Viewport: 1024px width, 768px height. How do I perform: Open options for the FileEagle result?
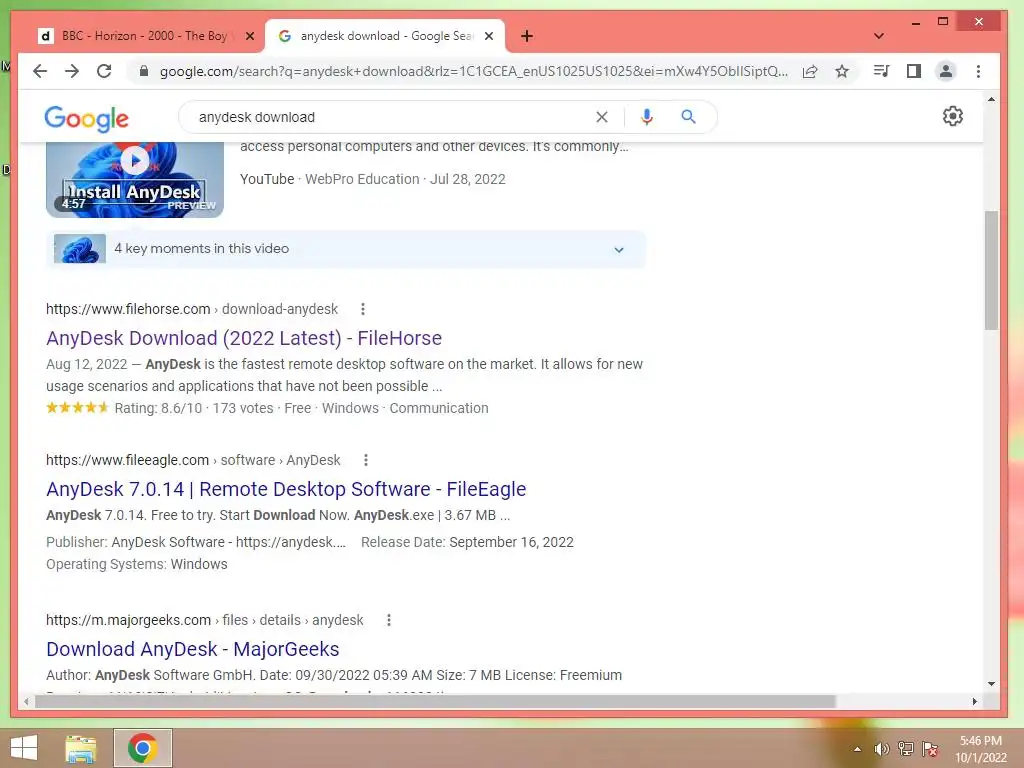click(x=366, y=460)
